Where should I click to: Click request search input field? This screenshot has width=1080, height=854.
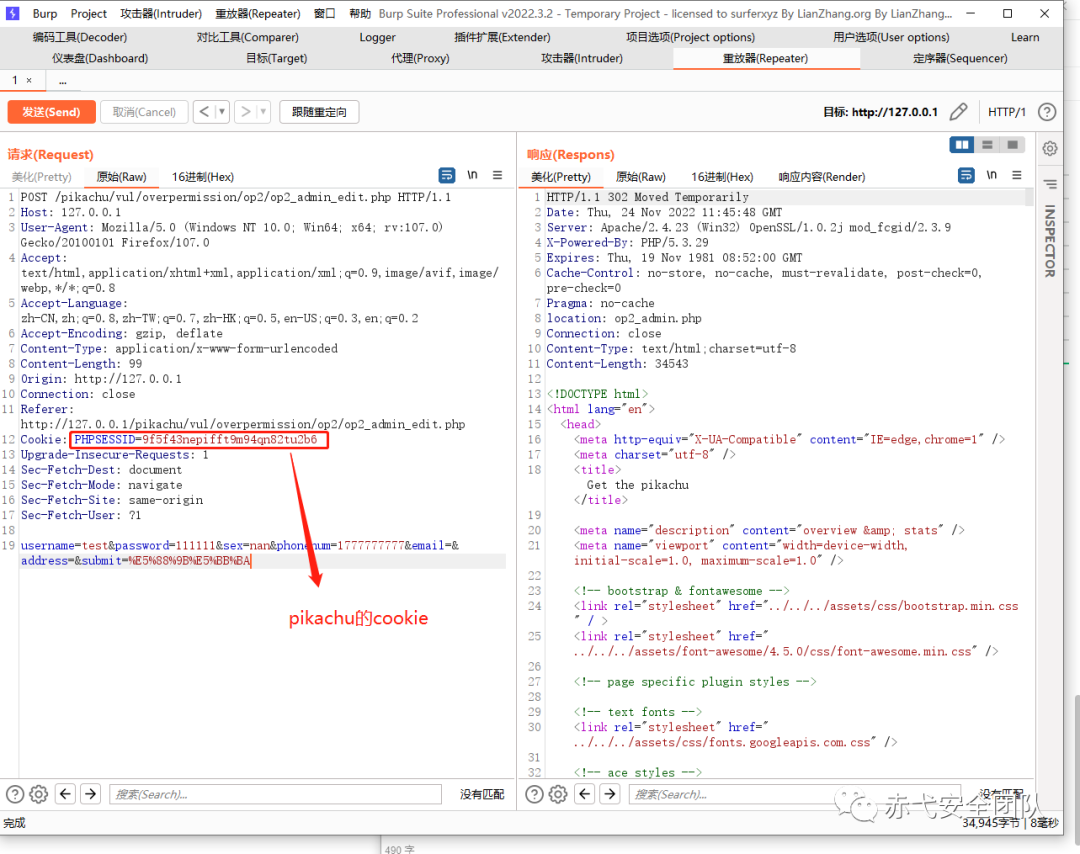(276, 794)
